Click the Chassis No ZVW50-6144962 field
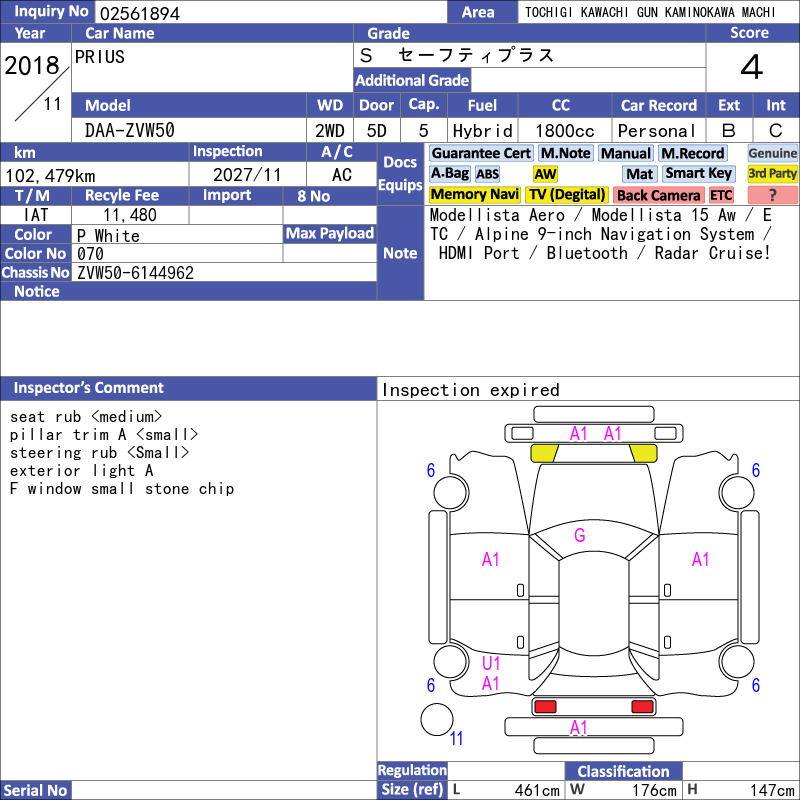800x800 pixels. [224, 272]
